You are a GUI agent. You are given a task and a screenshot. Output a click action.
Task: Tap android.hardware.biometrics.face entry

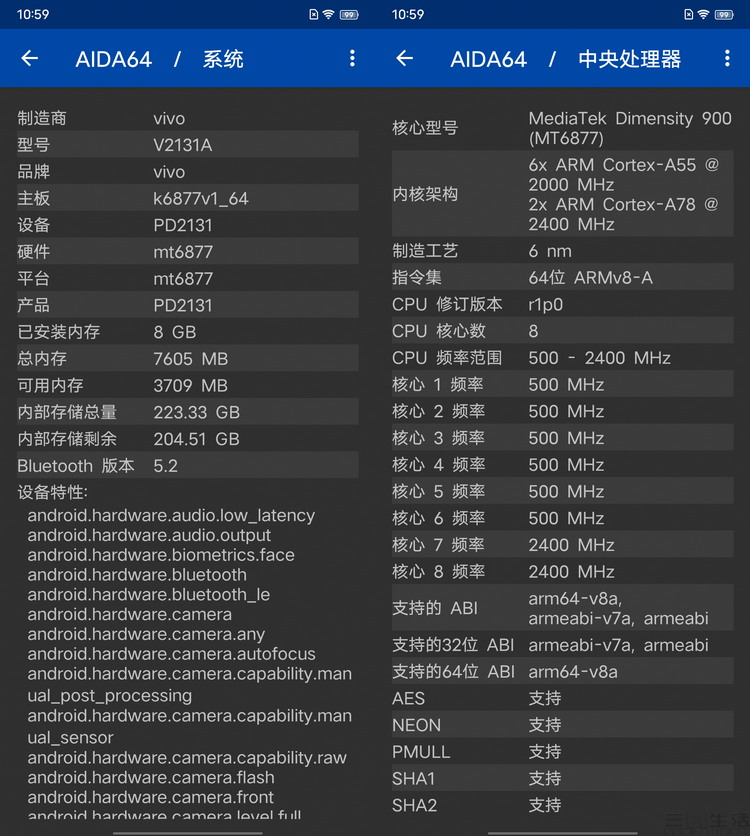coord(161,555)
